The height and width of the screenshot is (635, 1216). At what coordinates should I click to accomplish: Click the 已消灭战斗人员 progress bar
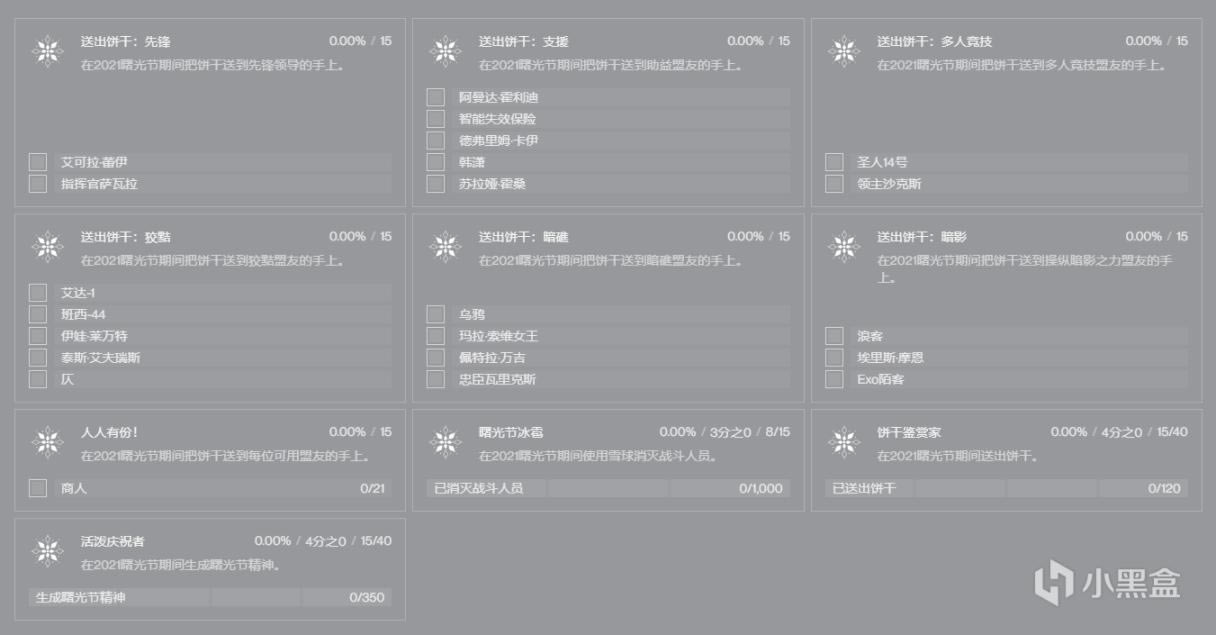pos(608,488)
